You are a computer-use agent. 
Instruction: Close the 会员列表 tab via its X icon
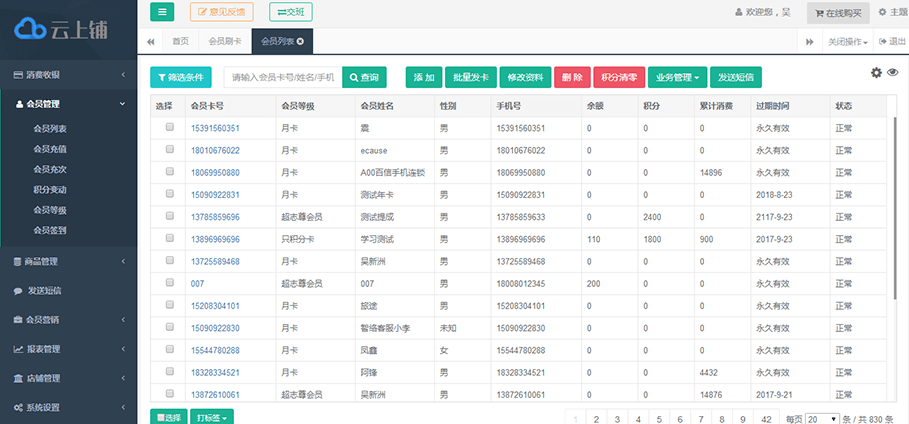point(300,41)
